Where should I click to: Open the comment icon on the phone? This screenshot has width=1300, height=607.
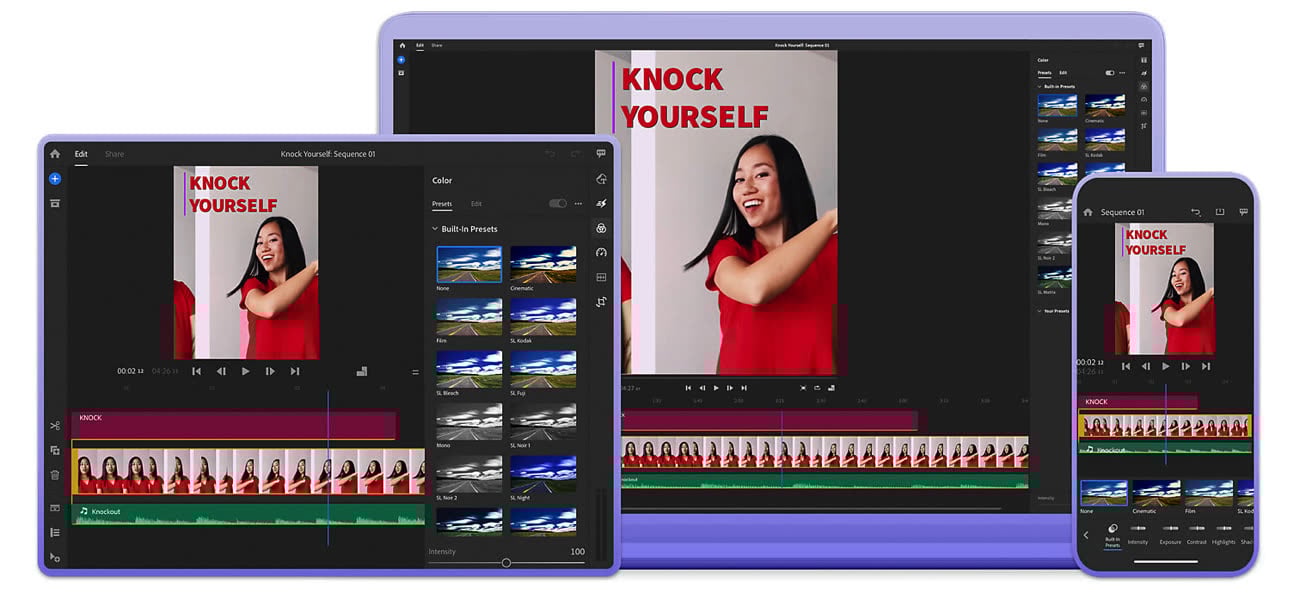tap(1244, 212)
